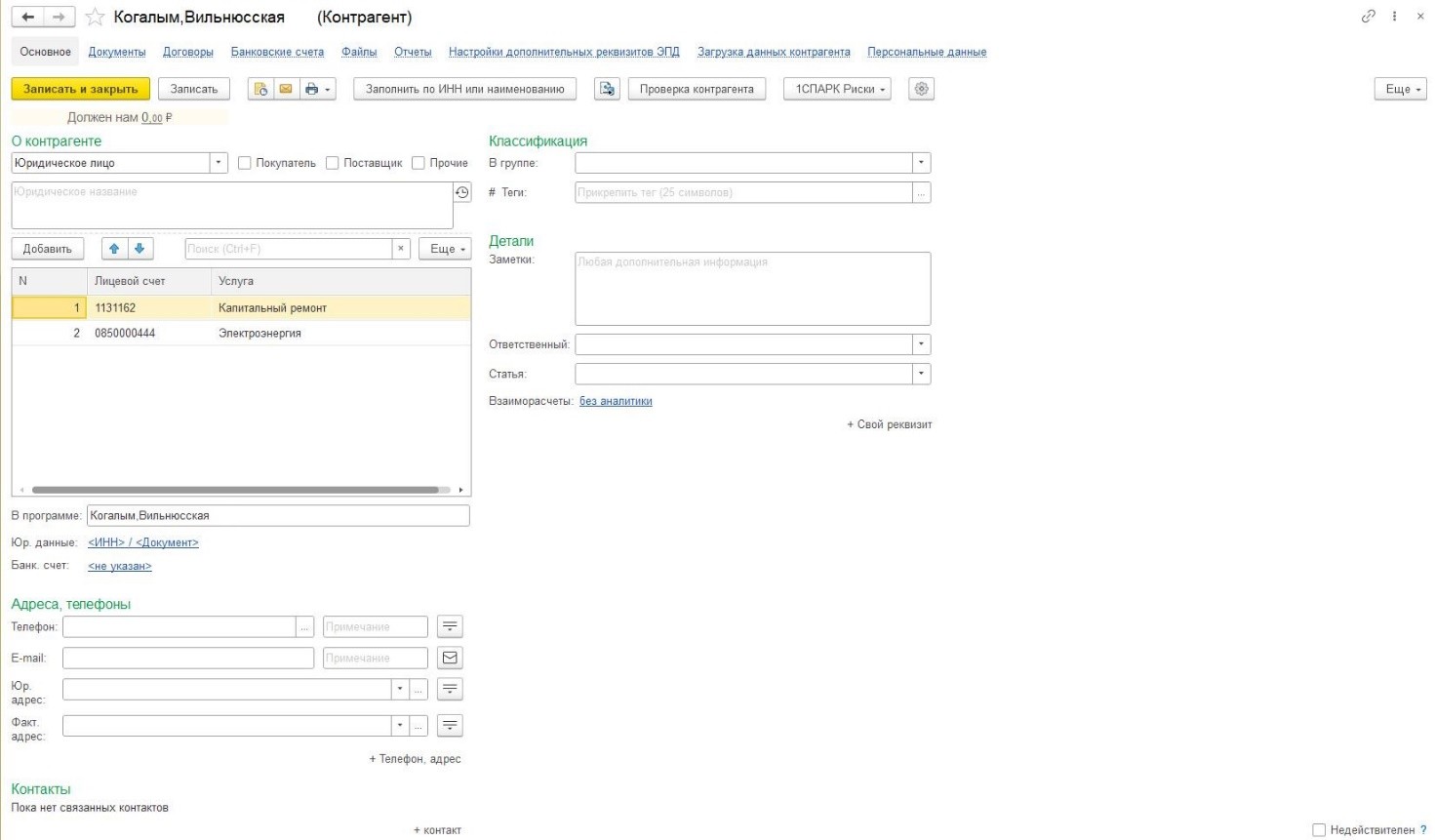Screen dimensions: 1435x840
Task: Click the без аналитики link
Action: coord(616,401)
